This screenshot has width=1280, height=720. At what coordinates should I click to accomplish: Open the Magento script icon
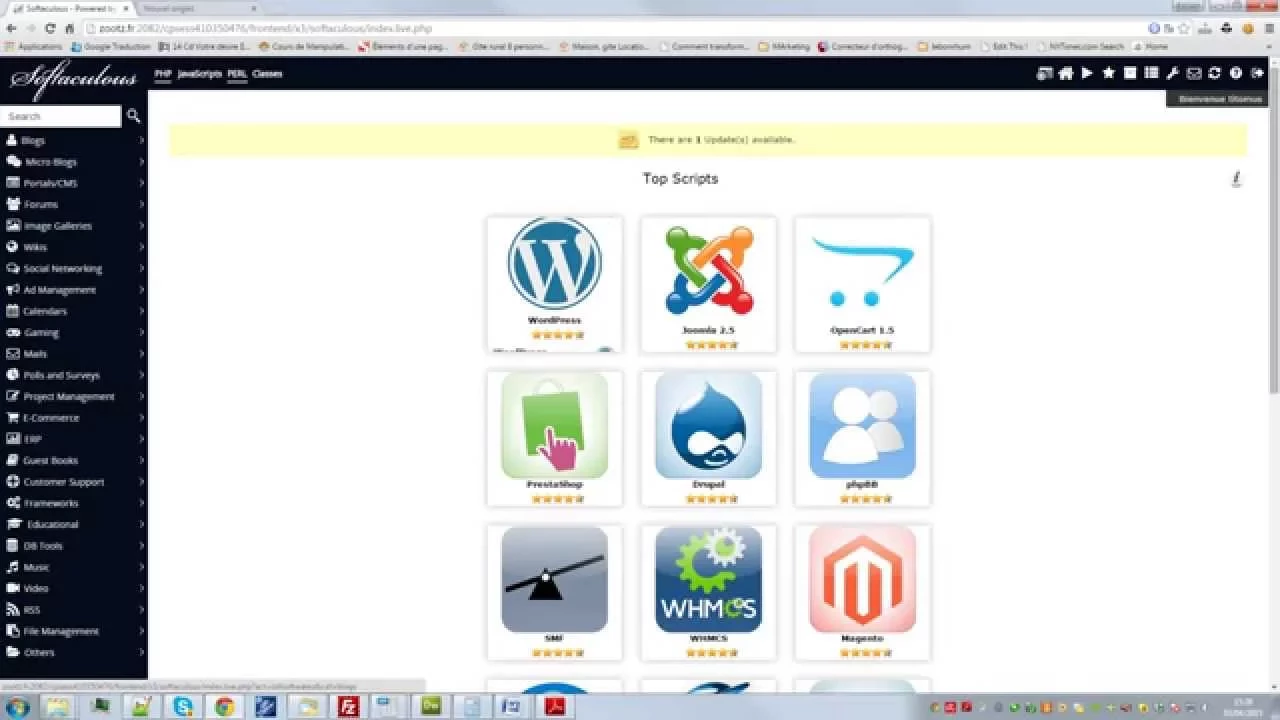pos(862,580)
